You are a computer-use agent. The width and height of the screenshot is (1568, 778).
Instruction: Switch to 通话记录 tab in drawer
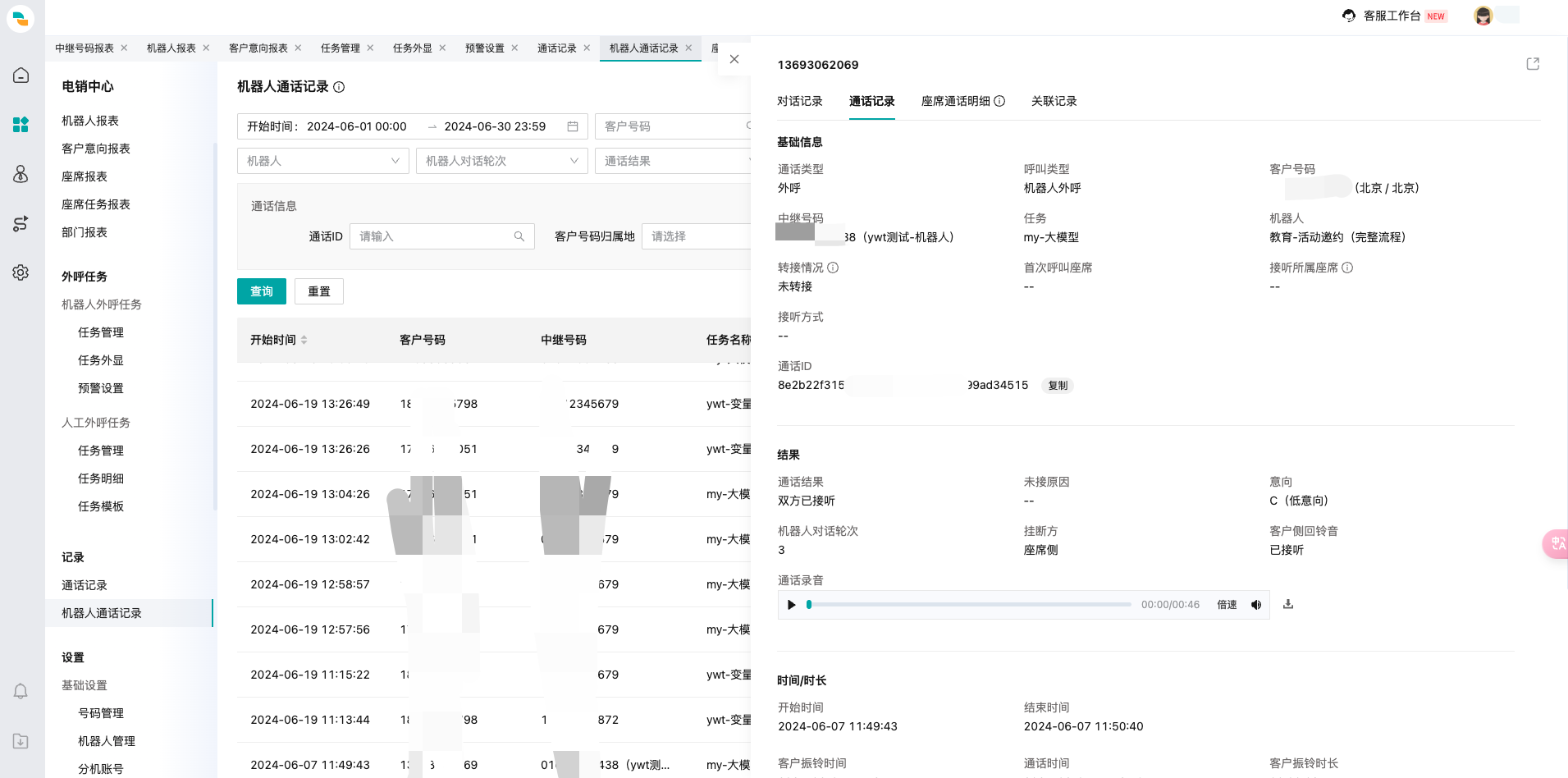872,101
